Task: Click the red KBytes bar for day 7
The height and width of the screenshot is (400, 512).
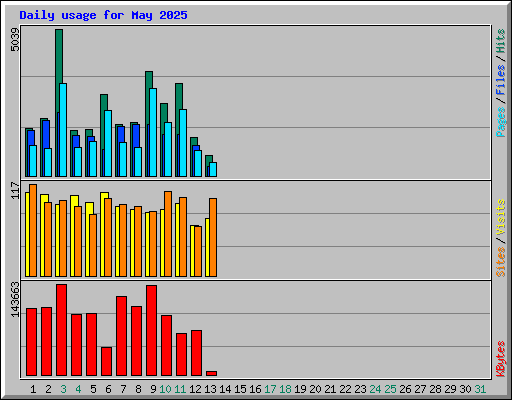Action: tap(121, 336)
